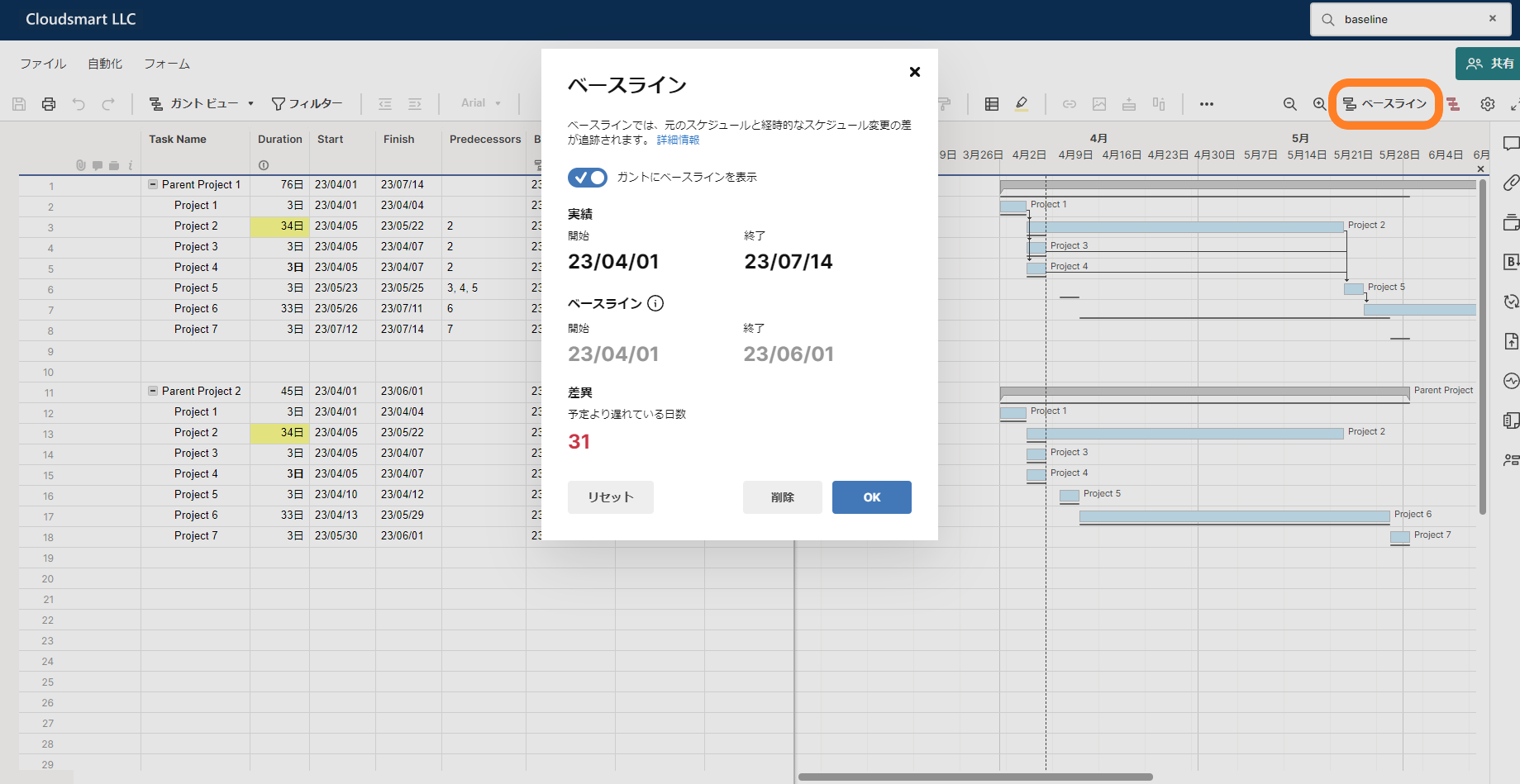Viewport: 1520px width, 784px height.
Task: Open the 詳細情報 link
Action: pyautogui.click(x=678, y=140)
